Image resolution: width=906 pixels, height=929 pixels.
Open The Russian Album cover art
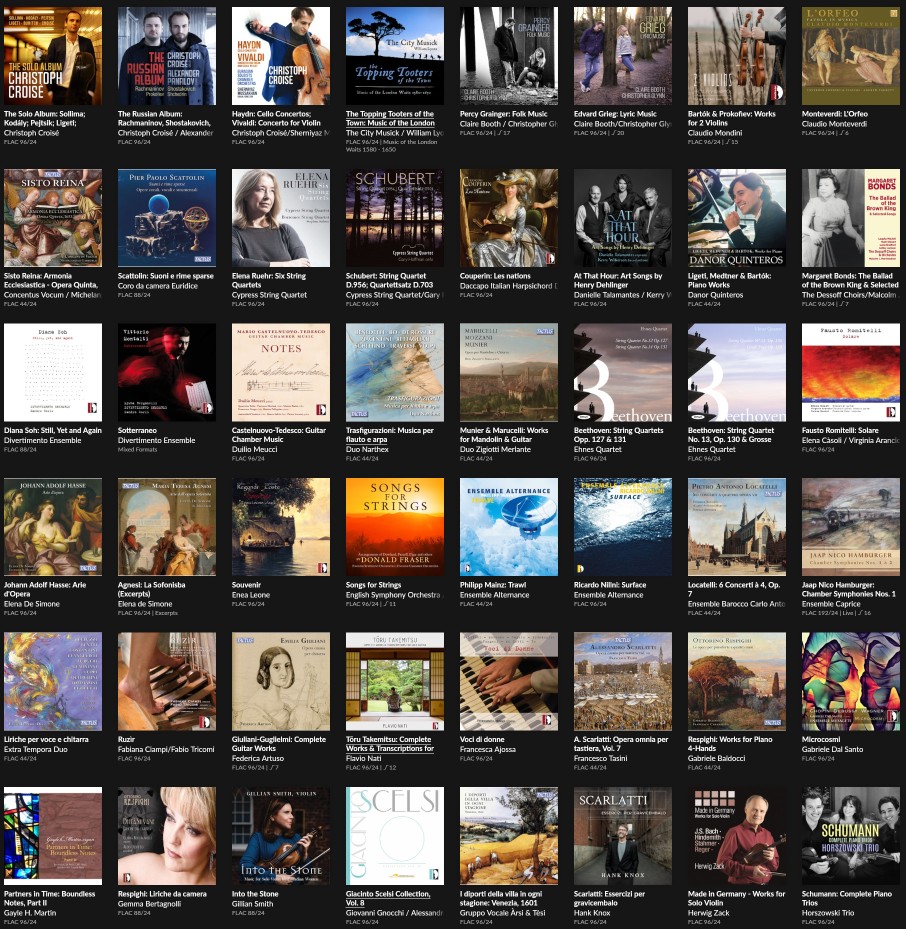pos(167,56)
